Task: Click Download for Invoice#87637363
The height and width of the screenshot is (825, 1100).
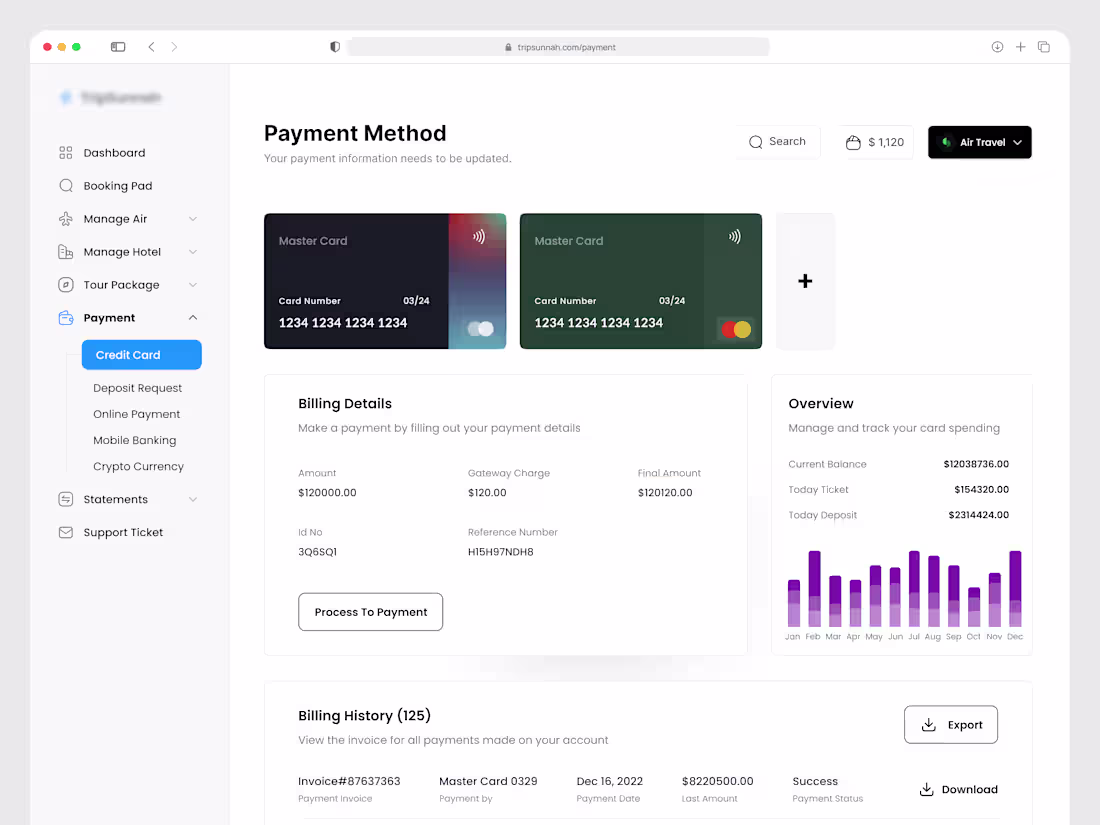Action: 958,789
